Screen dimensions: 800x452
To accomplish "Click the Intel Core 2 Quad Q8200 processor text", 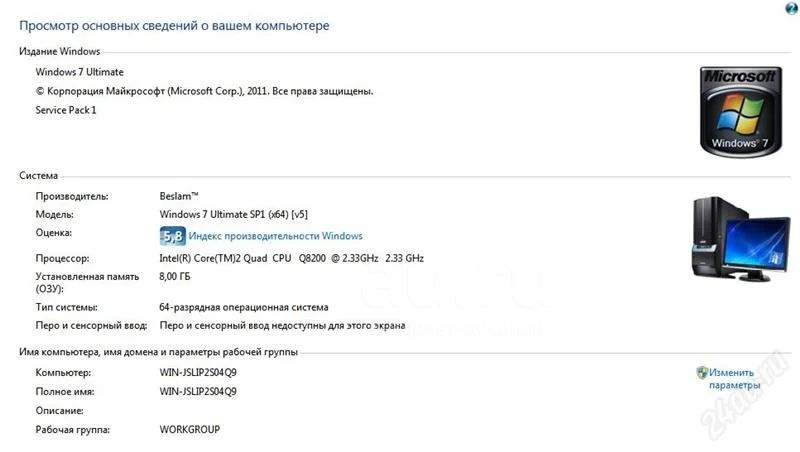I will 291,258.
